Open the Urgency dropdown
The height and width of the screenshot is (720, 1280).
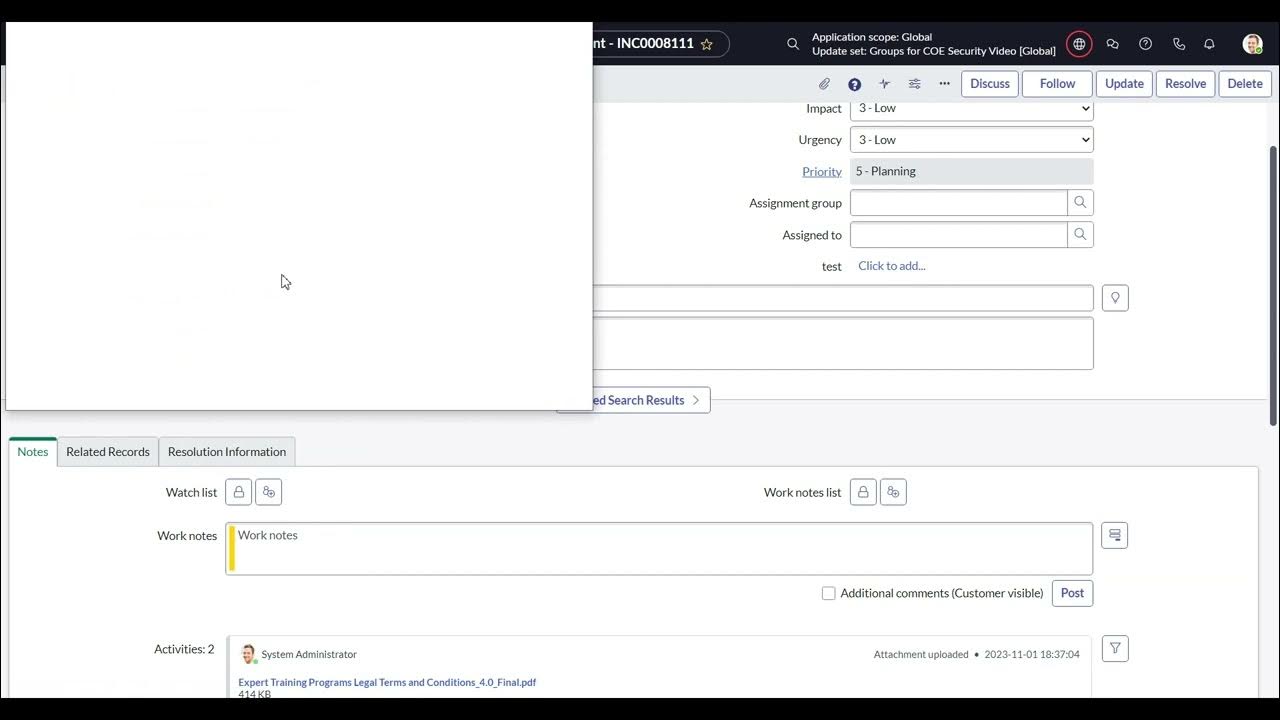click(971, 140)
